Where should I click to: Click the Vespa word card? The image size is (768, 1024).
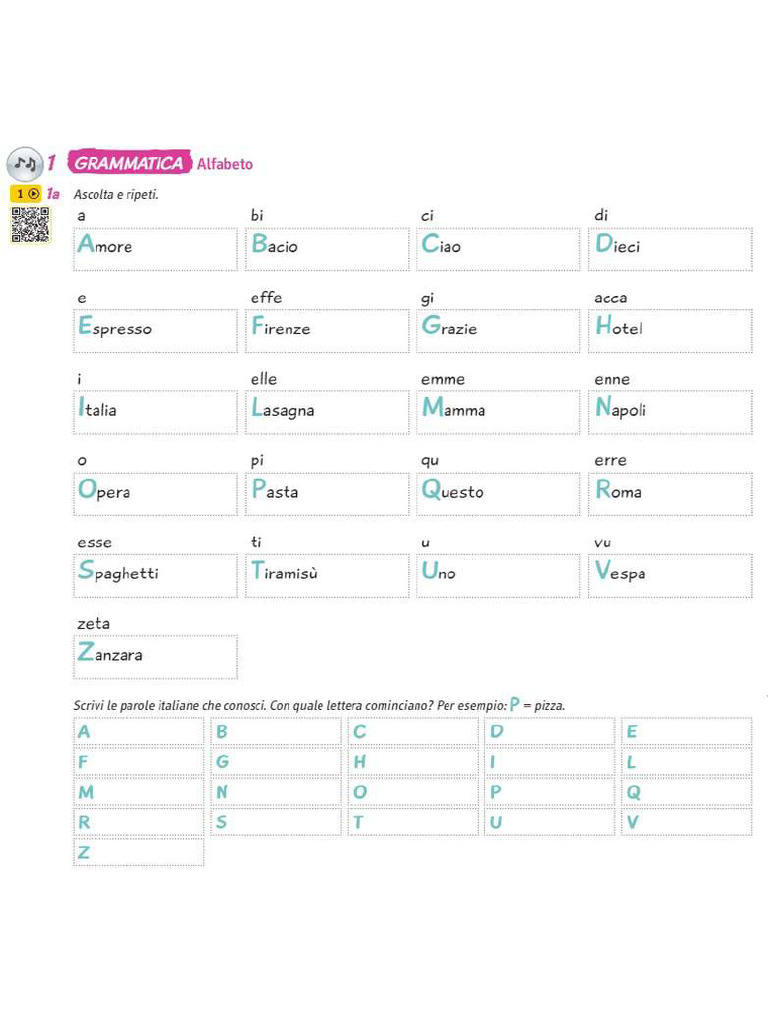671,575
